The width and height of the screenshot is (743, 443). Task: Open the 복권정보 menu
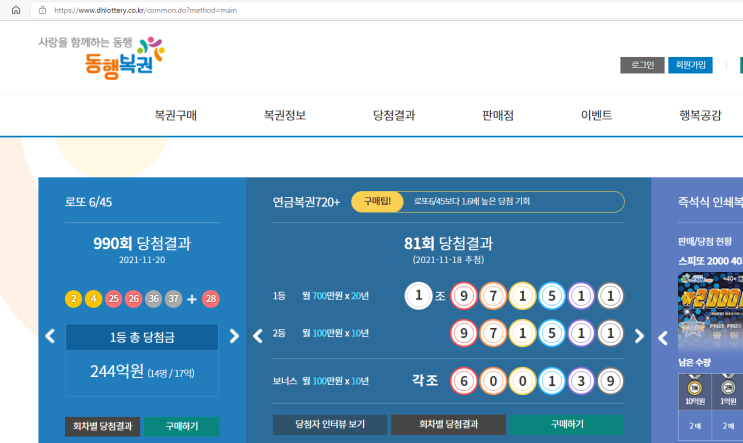285,115
